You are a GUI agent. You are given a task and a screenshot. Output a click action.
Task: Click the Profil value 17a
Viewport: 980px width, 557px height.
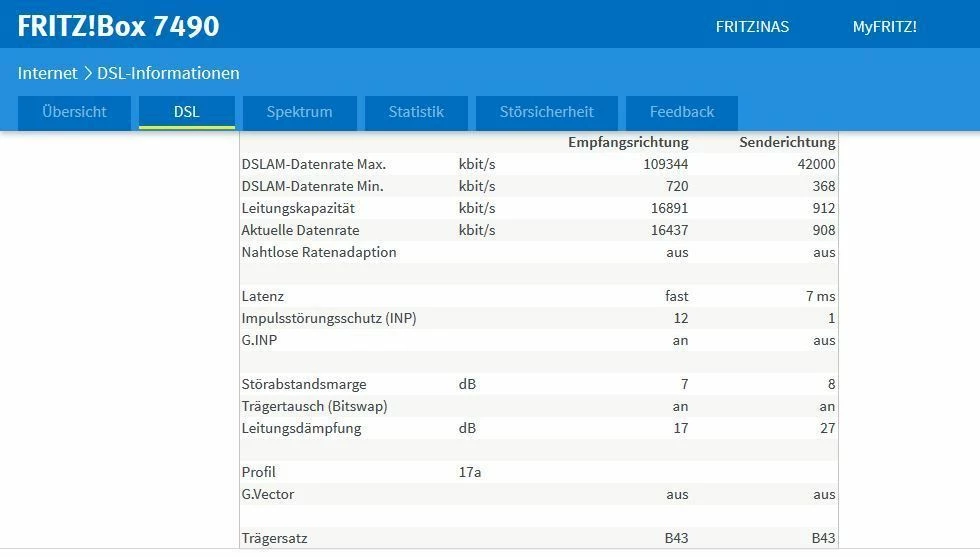click(x=470, y=472)
